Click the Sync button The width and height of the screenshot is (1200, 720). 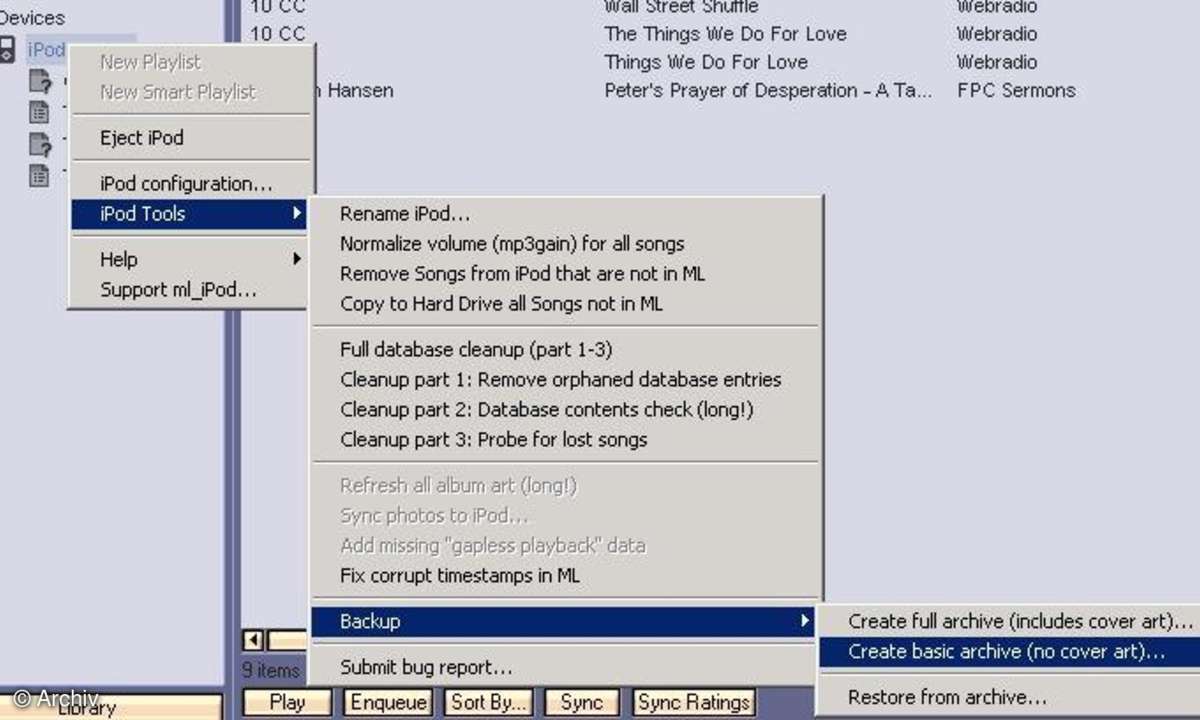click(x=582, y=702)
